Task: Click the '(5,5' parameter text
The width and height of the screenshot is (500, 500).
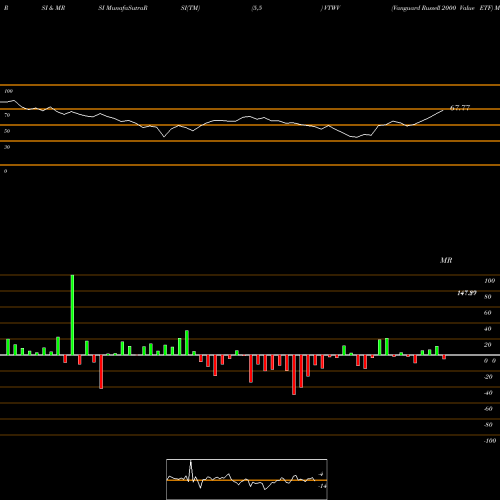Action: point(257,8)
